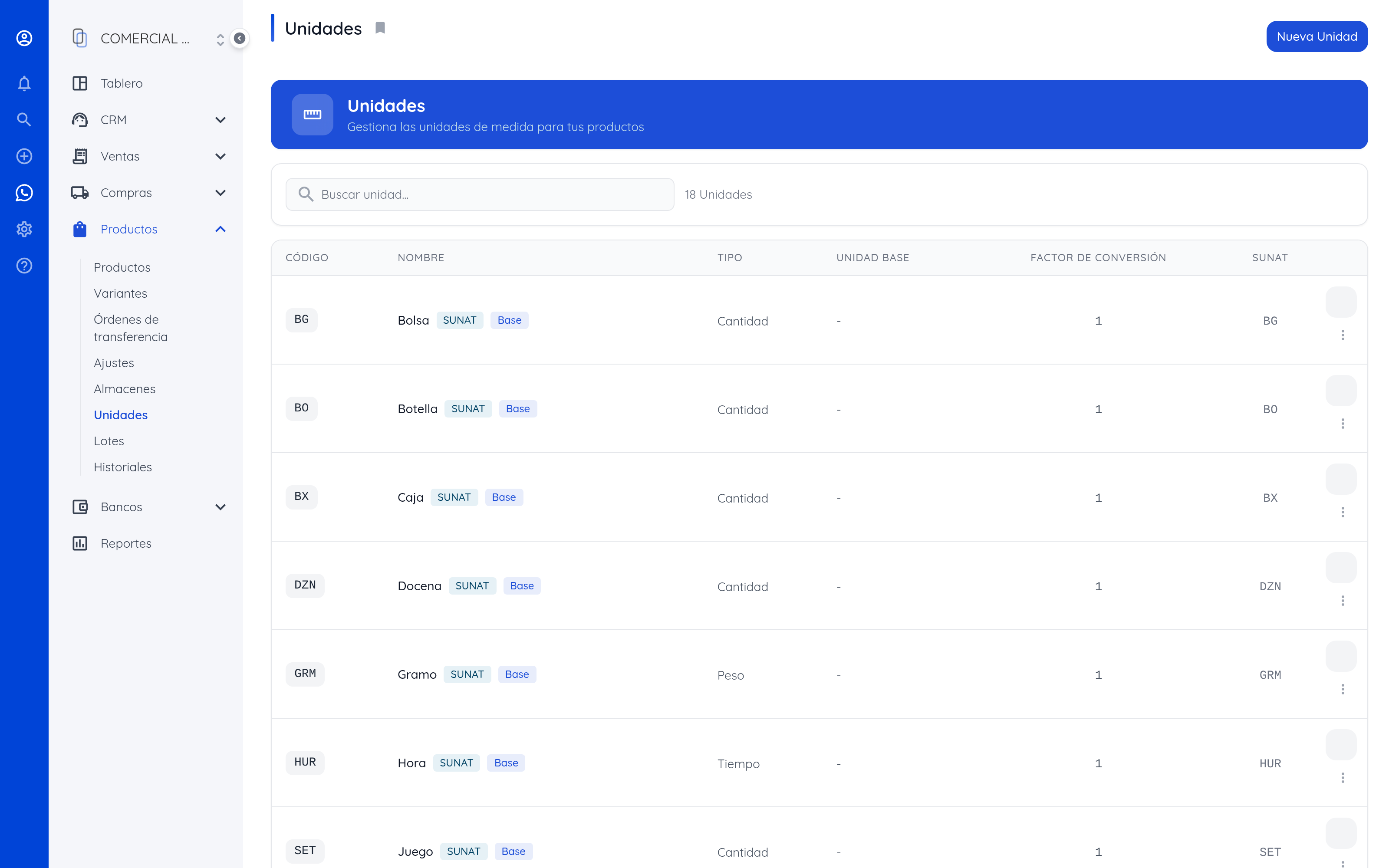Collapse sidebar with arrow button
The height and width of the screenshot is (868, 1389).
[x=239, y=39]
